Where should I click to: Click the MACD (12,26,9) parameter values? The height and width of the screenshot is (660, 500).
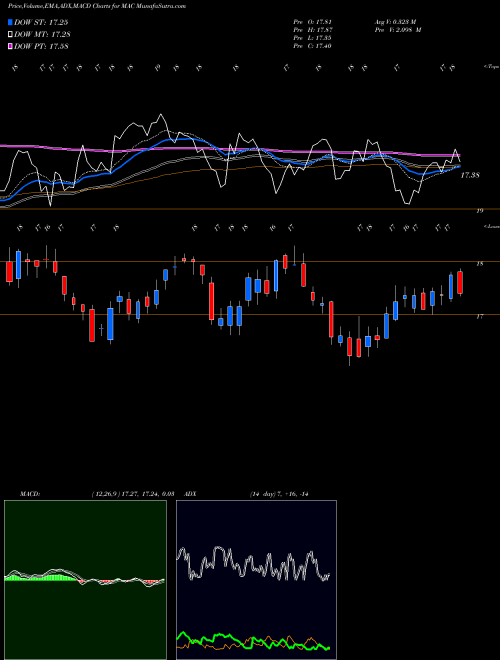tap(133, 494)
